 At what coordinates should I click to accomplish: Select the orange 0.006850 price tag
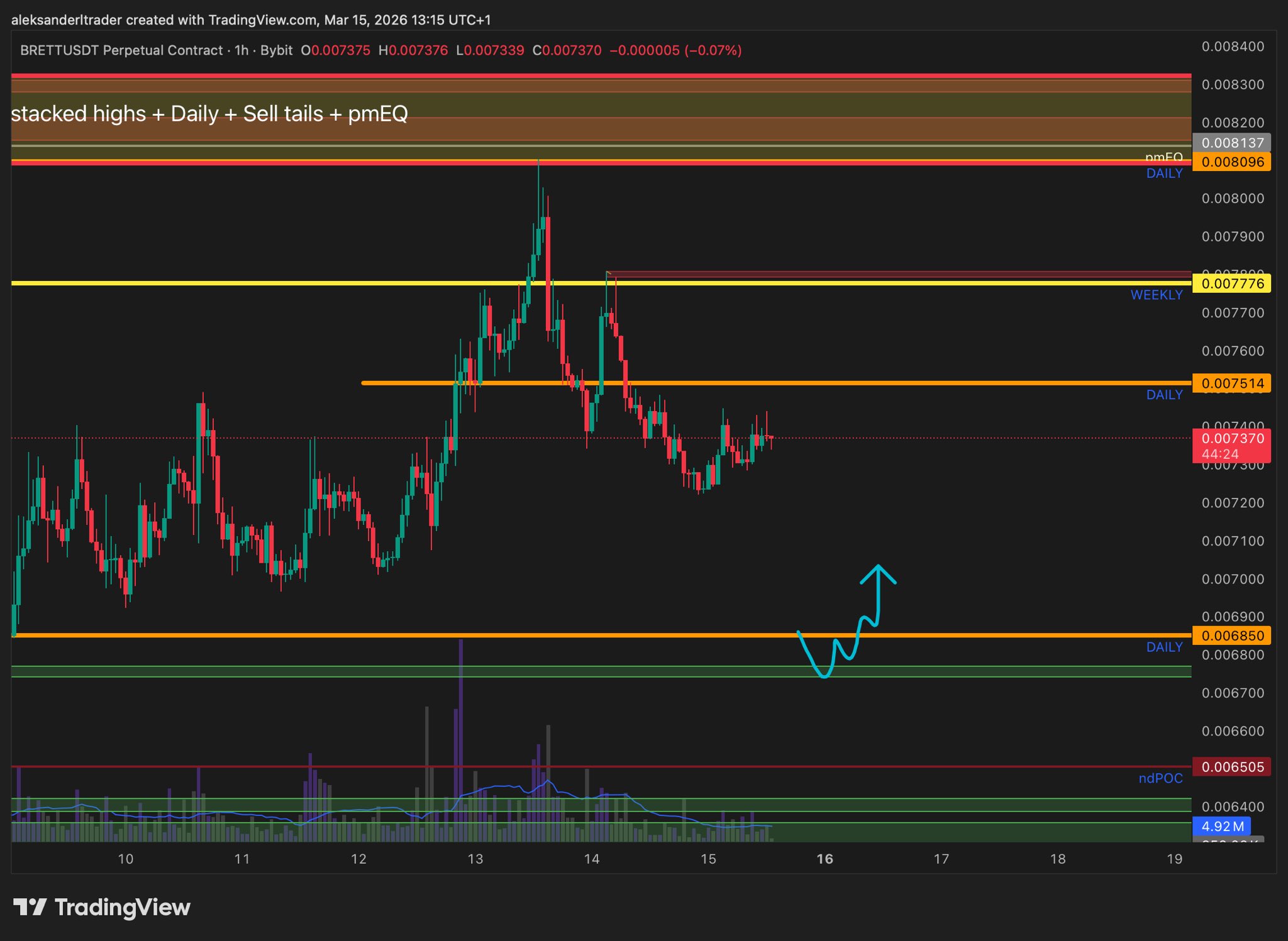1232,636
